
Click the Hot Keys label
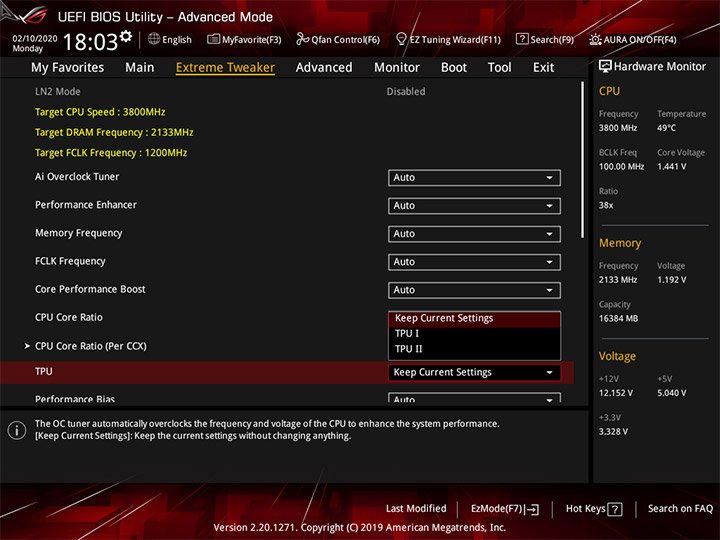(x=585, y=509)
